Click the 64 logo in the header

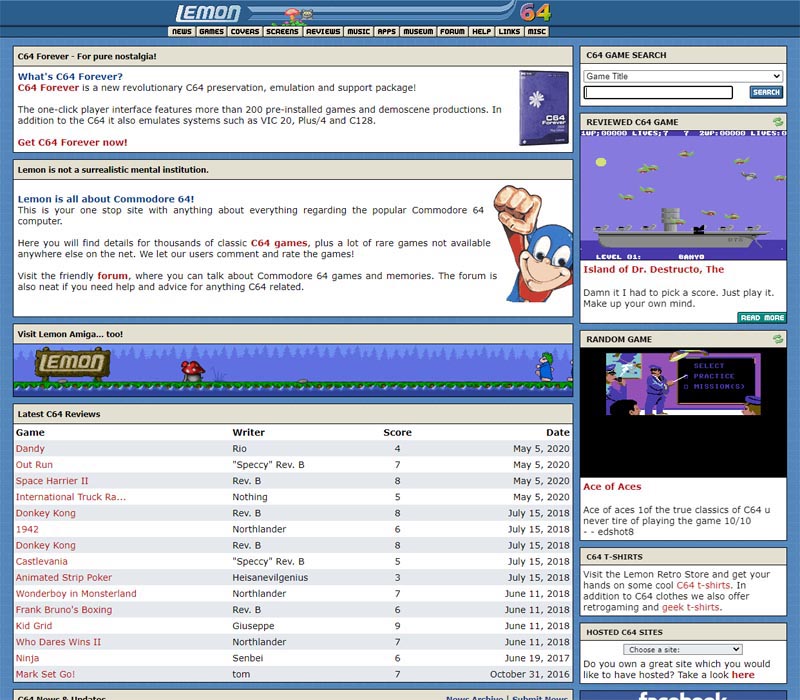(x=535, y=12)
